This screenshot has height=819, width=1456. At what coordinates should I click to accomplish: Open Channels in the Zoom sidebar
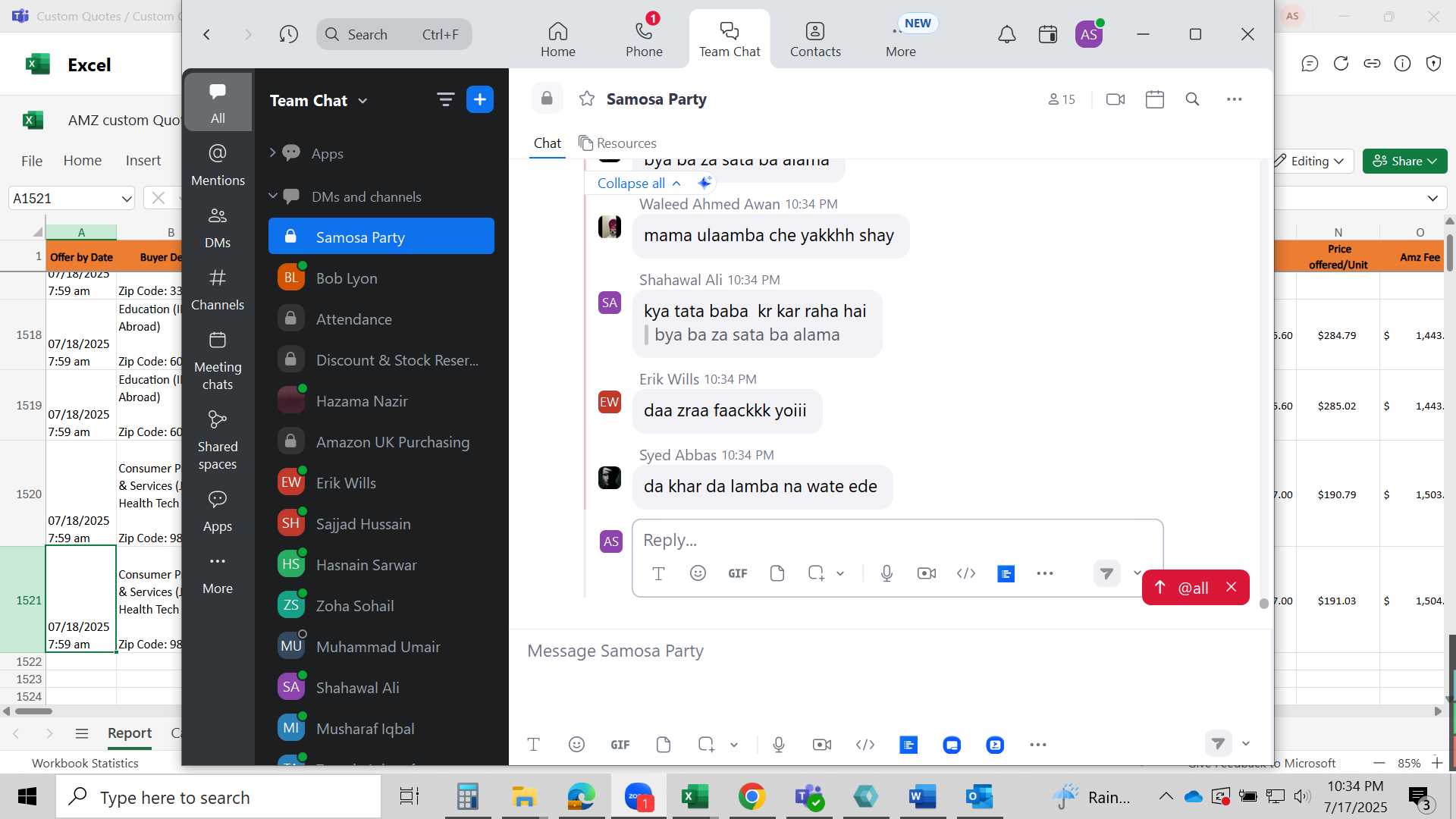point(218,289)
